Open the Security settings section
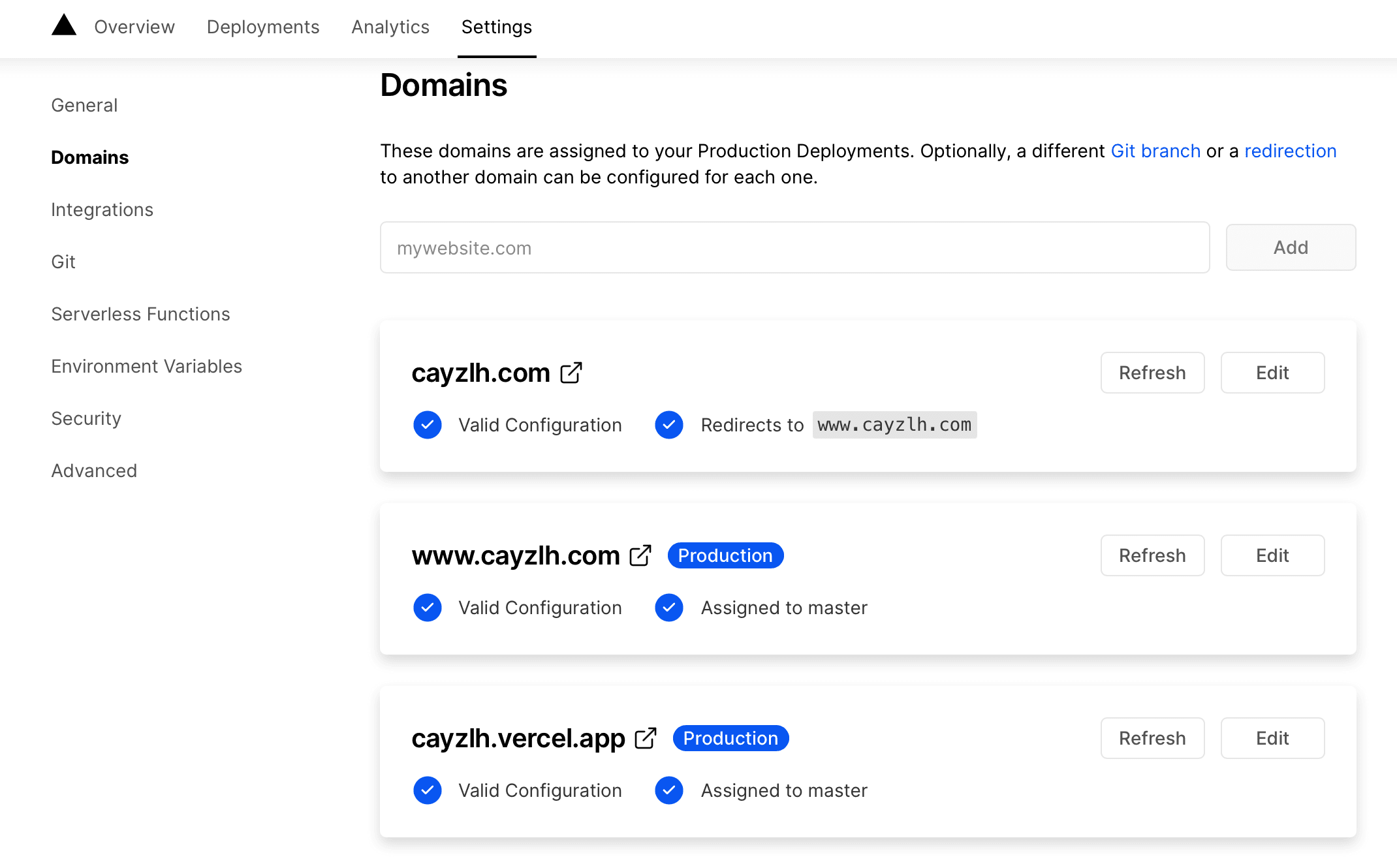This screenshot has width=1397, height=868. (87, 418)
